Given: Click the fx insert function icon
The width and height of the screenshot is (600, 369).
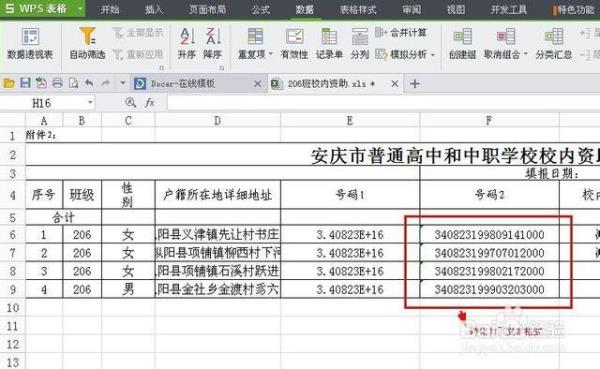Looking at the screenshot, I should [150, 103].
